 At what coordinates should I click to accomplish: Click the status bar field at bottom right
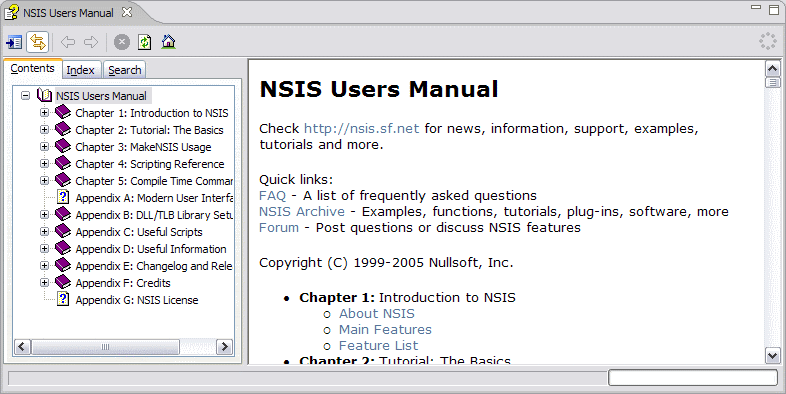pyautogui.click(x=693, y=377)
